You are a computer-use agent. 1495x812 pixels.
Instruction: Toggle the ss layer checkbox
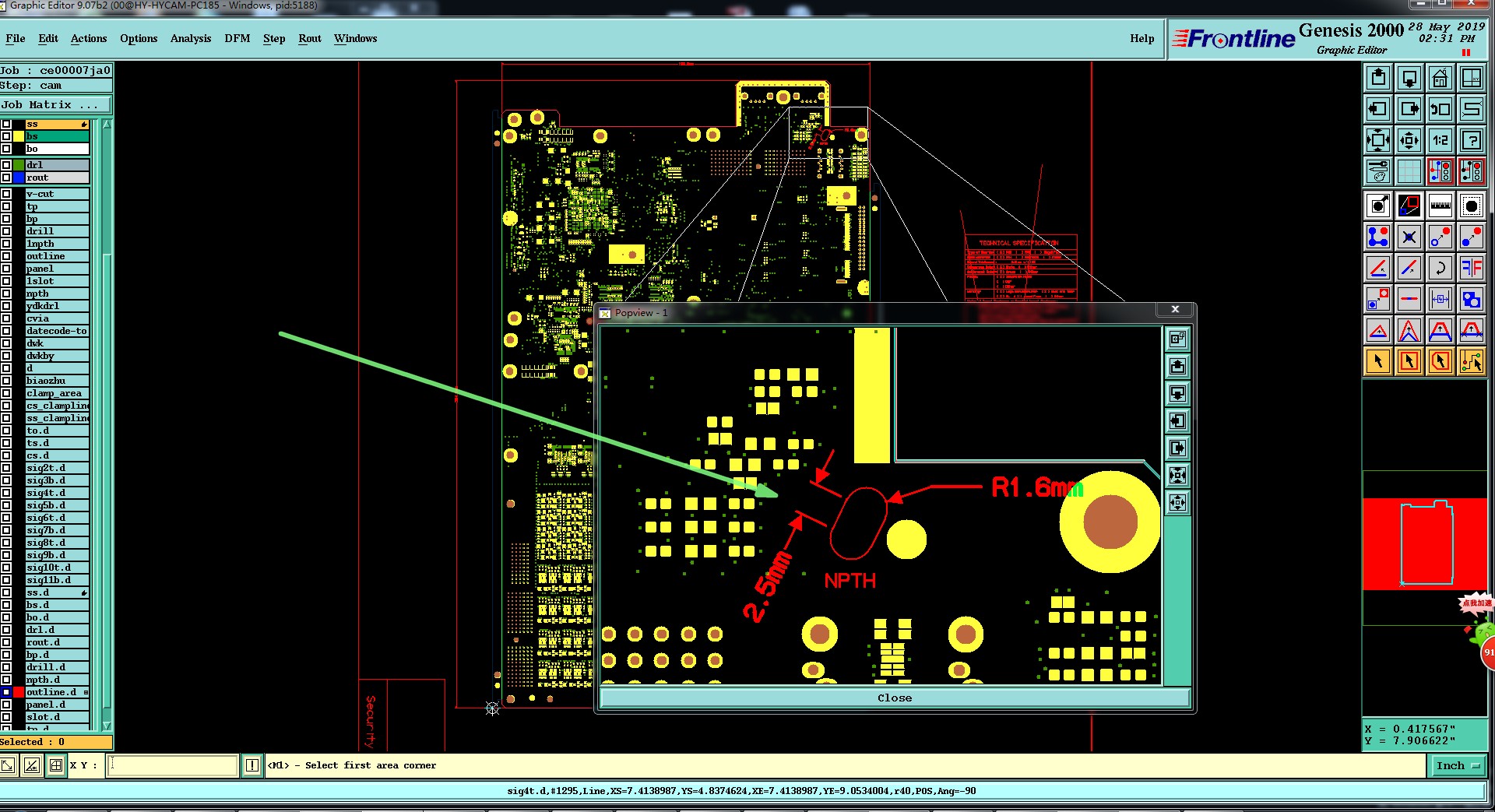click(6, 125)
